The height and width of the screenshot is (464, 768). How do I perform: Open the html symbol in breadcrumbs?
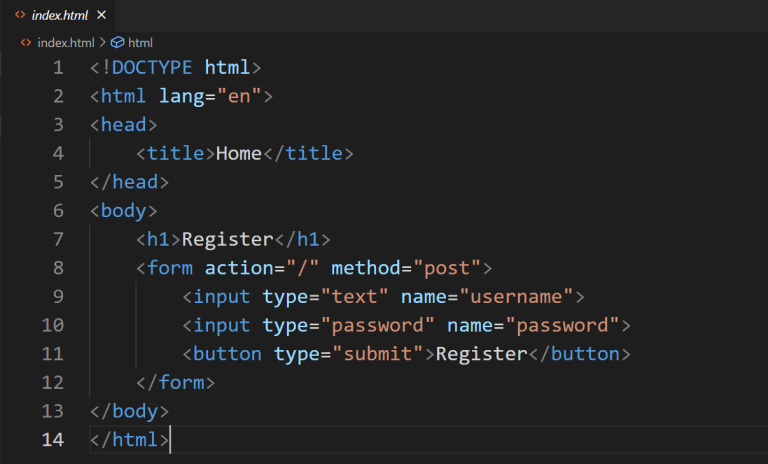click(140, 43)
